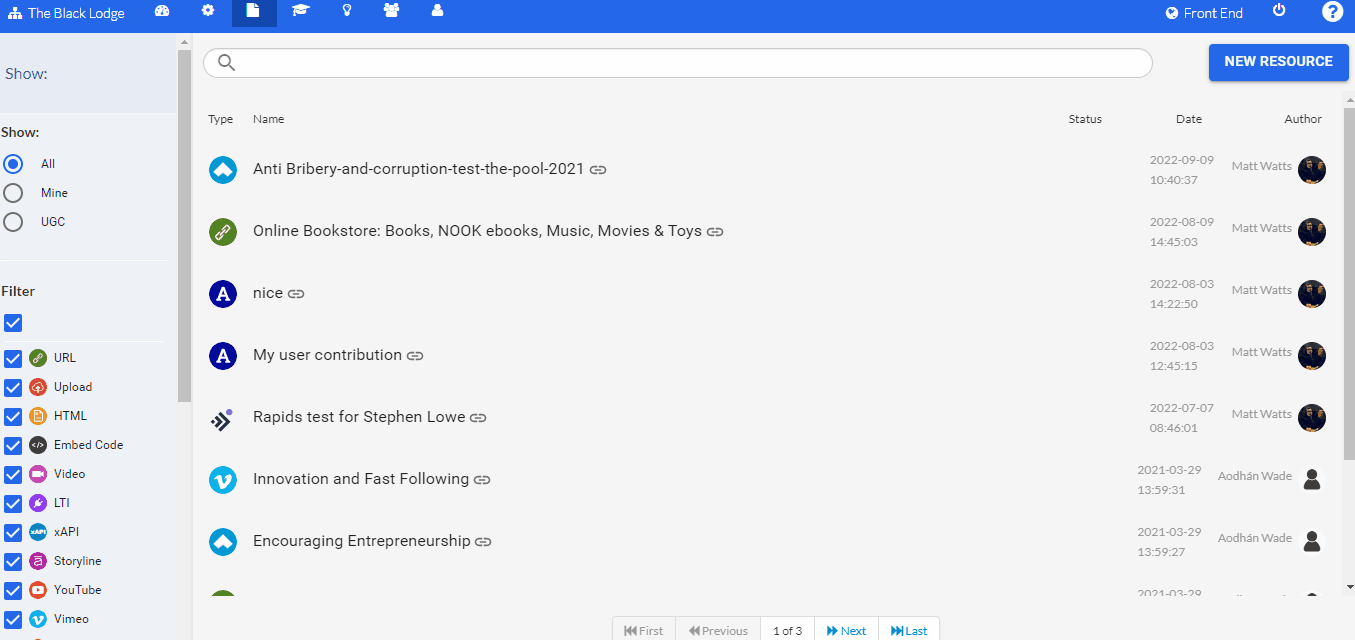Disable the Storyline filter checkbox
The image size is (1355, 640).
tap(12, 562)
